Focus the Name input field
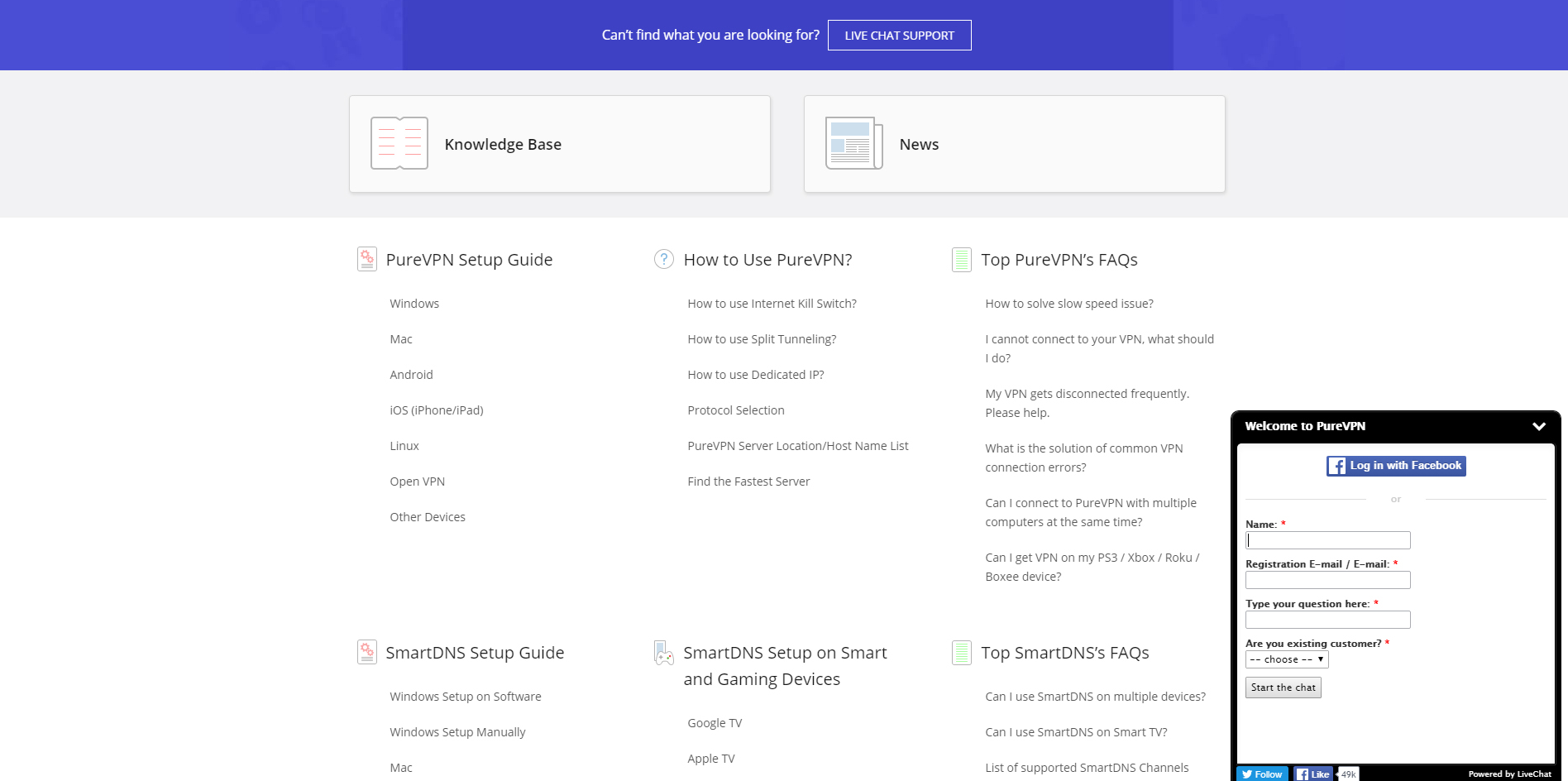Screen dimensions: 1568x781 click(x=1327, y=540)
